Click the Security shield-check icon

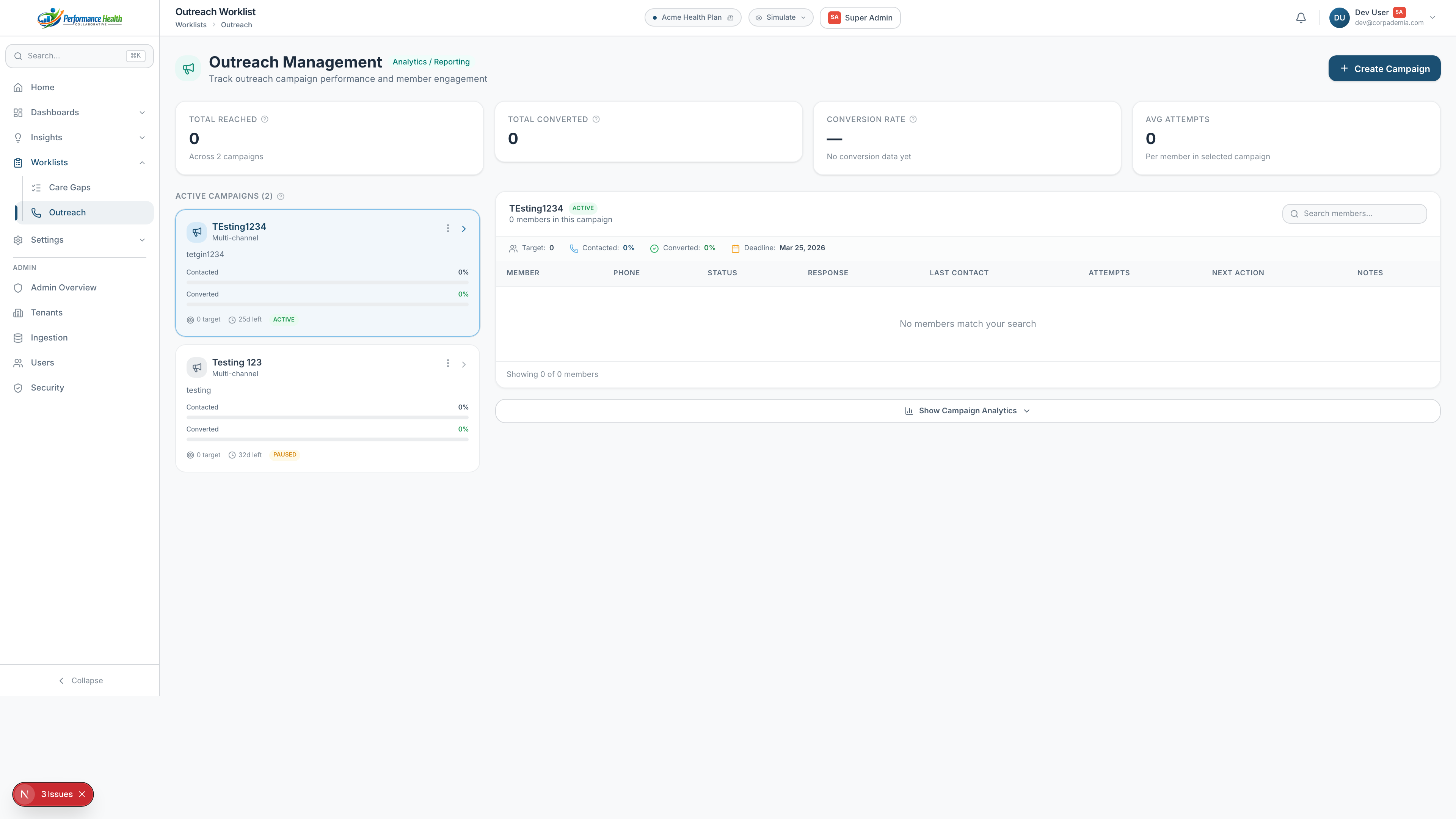[18, 388]
